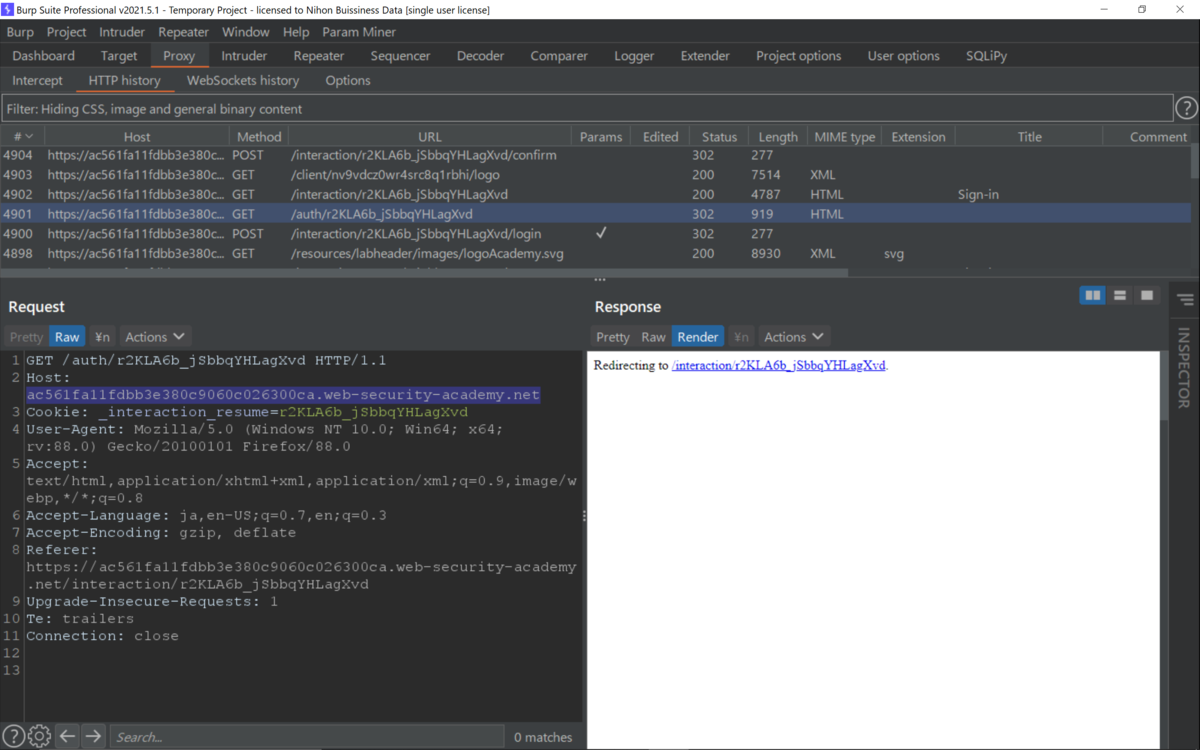Viewport: 1200px width, 750px height.
Task: Sort history by Host column header
Action: [137, 137]
